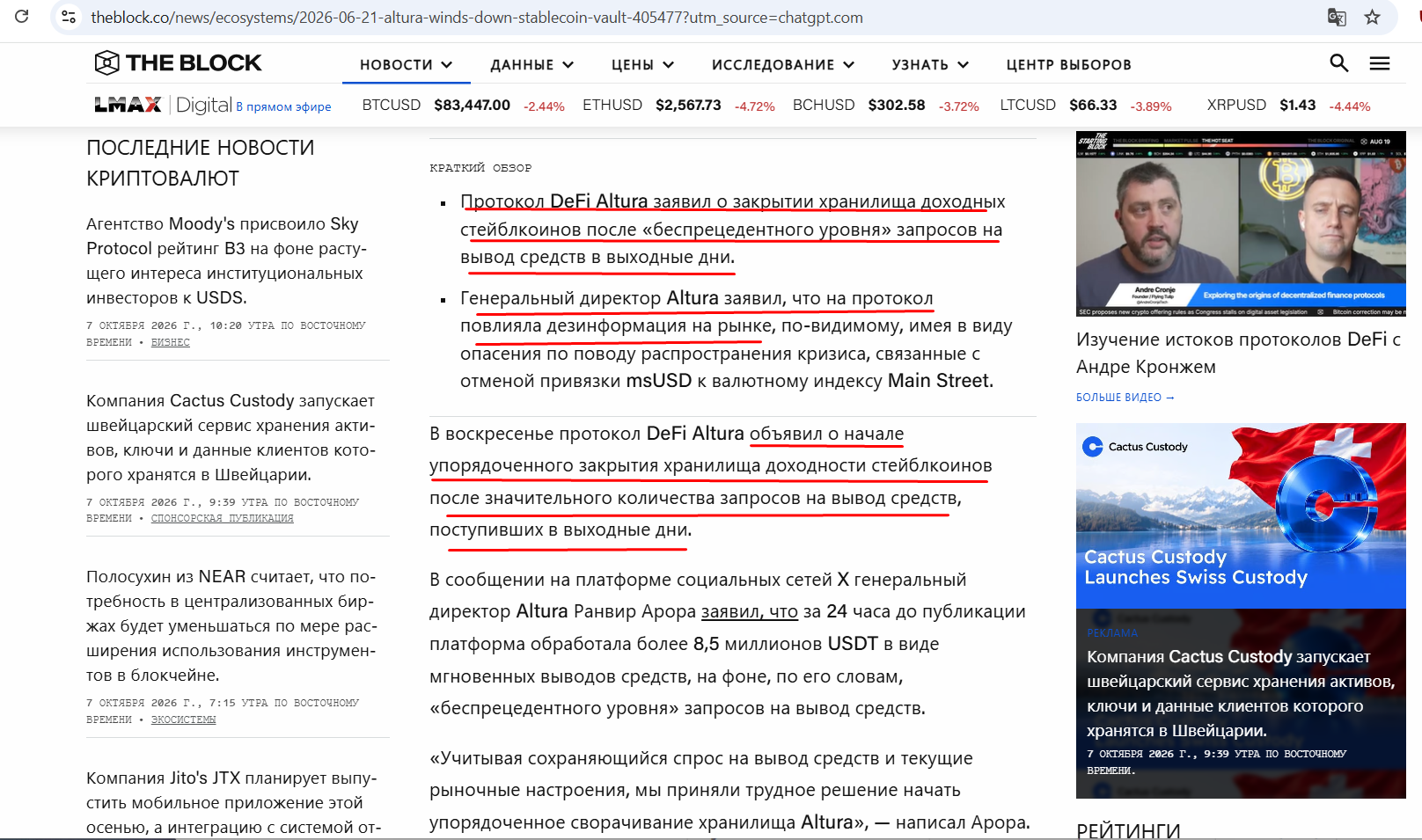Click 'объявил о начале' underlined link
Viewport: 1422px width, 840px height.
click(826, 434)
